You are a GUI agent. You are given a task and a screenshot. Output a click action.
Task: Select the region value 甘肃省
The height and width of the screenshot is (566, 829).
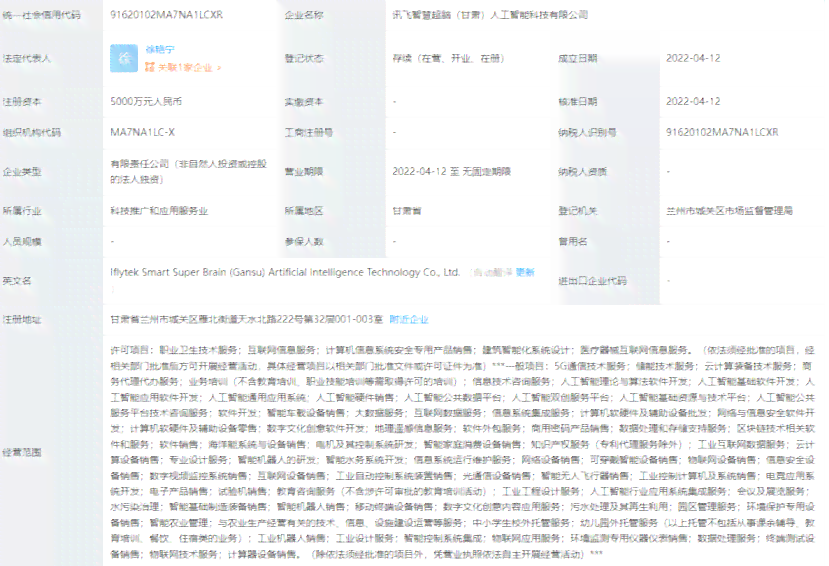[x=407, y=211]
